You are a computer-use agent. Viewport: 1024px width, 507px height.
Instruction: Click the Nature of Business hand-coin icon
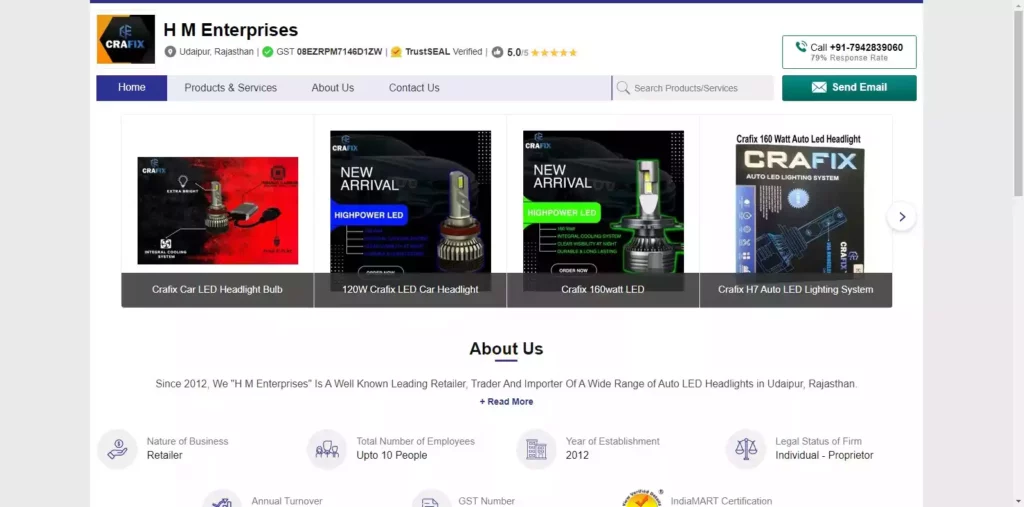point(118,449)
